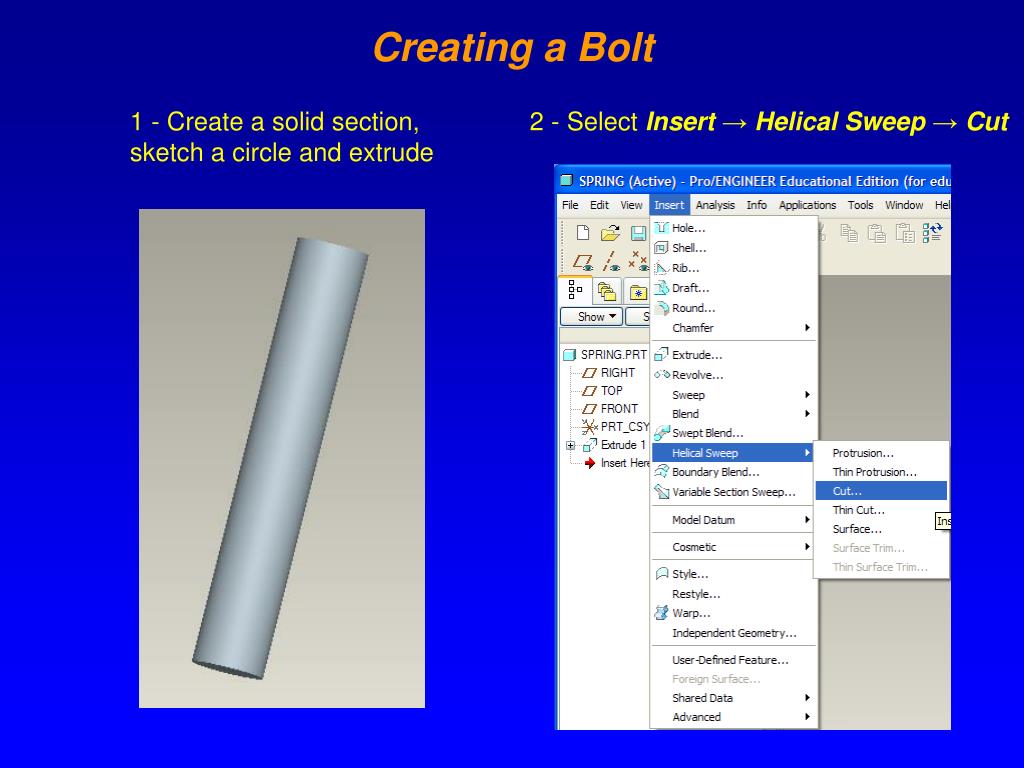This screenshot has width=1024, height=768.
Task: Open the Window menu
Action: (904, 205)
